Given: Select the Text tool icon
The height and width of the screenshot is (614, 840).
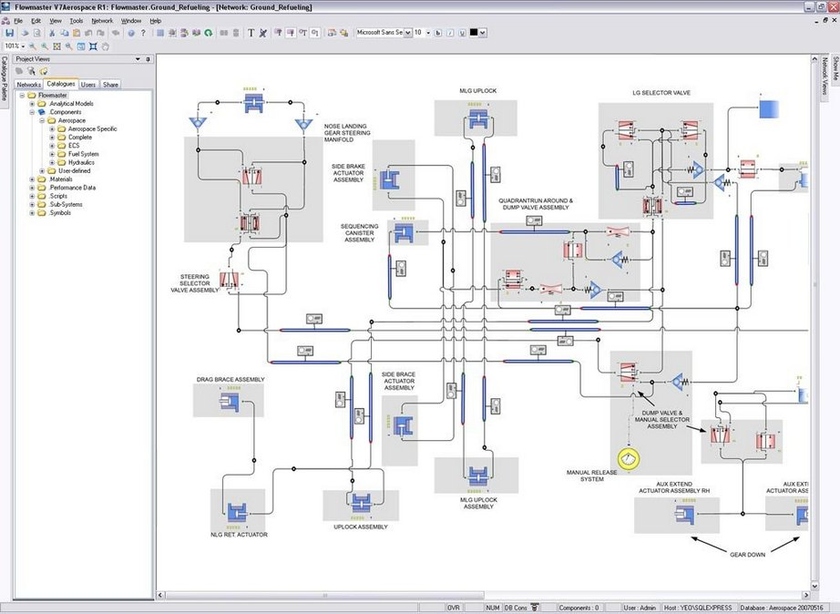Looking at the screenshot, I should click(x=251, y=33).
